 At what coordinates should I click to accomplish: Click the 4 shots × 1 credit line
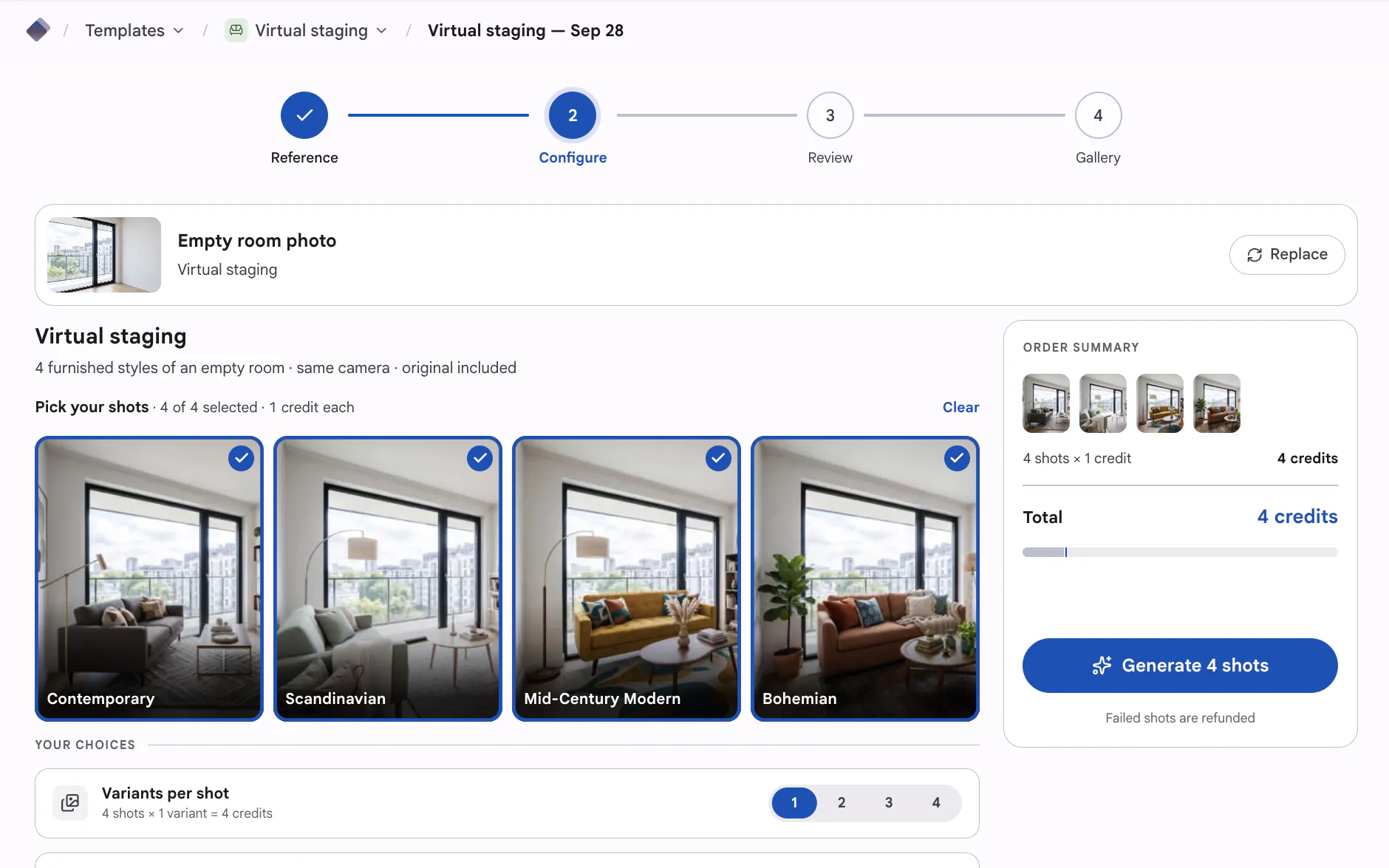tap(1077, 458)
